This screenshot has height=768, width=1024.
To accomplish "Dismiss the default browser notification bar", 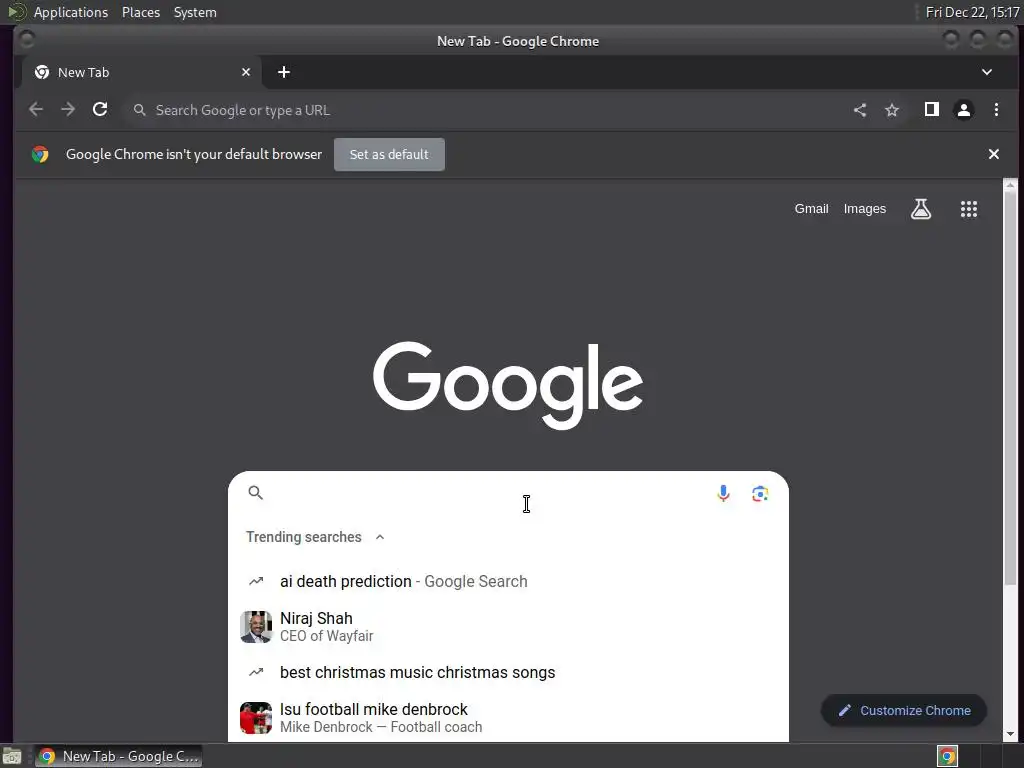I will tap(993, 154).
